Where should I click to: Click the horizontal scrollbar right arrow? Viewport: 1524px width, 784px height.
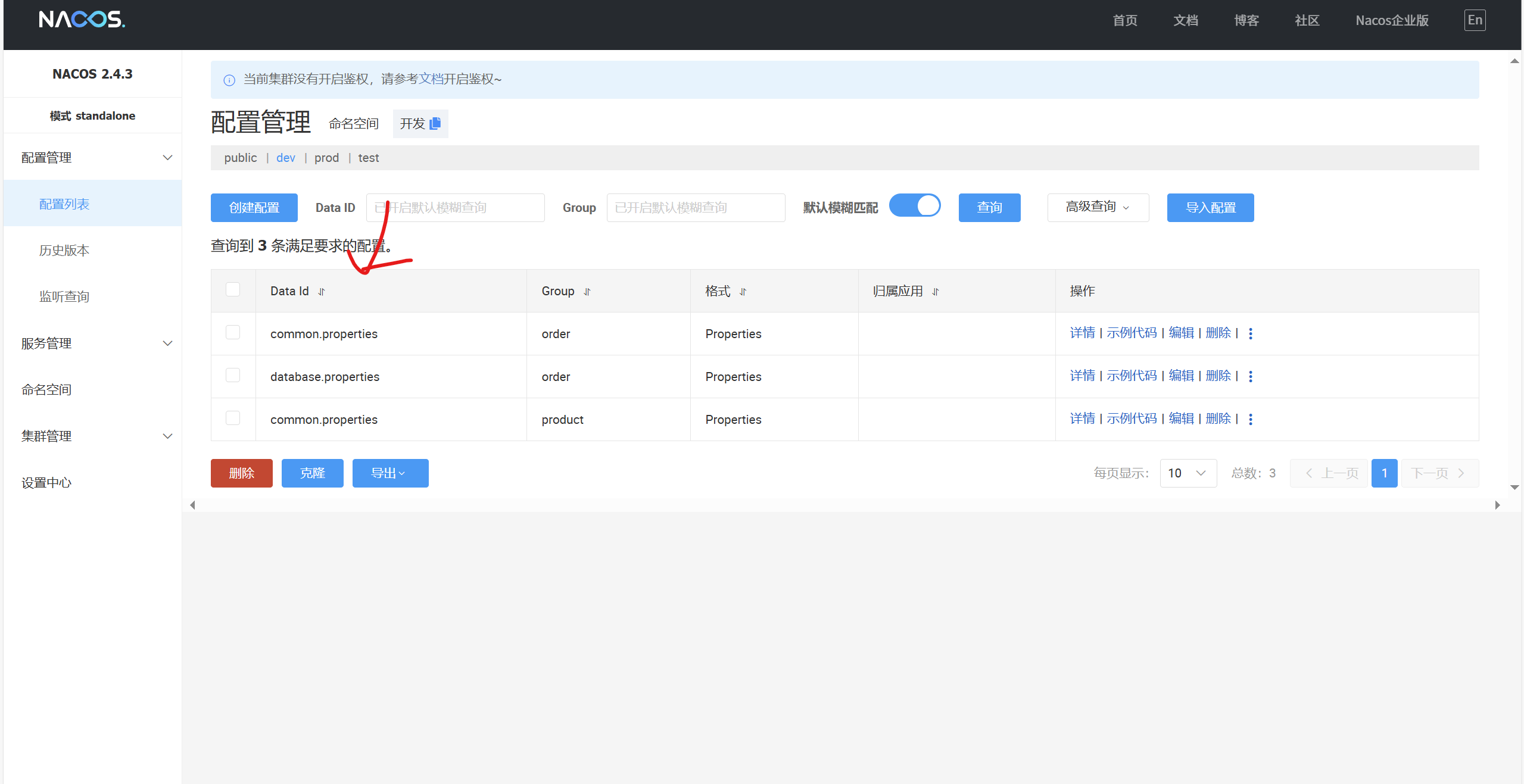1497,505
